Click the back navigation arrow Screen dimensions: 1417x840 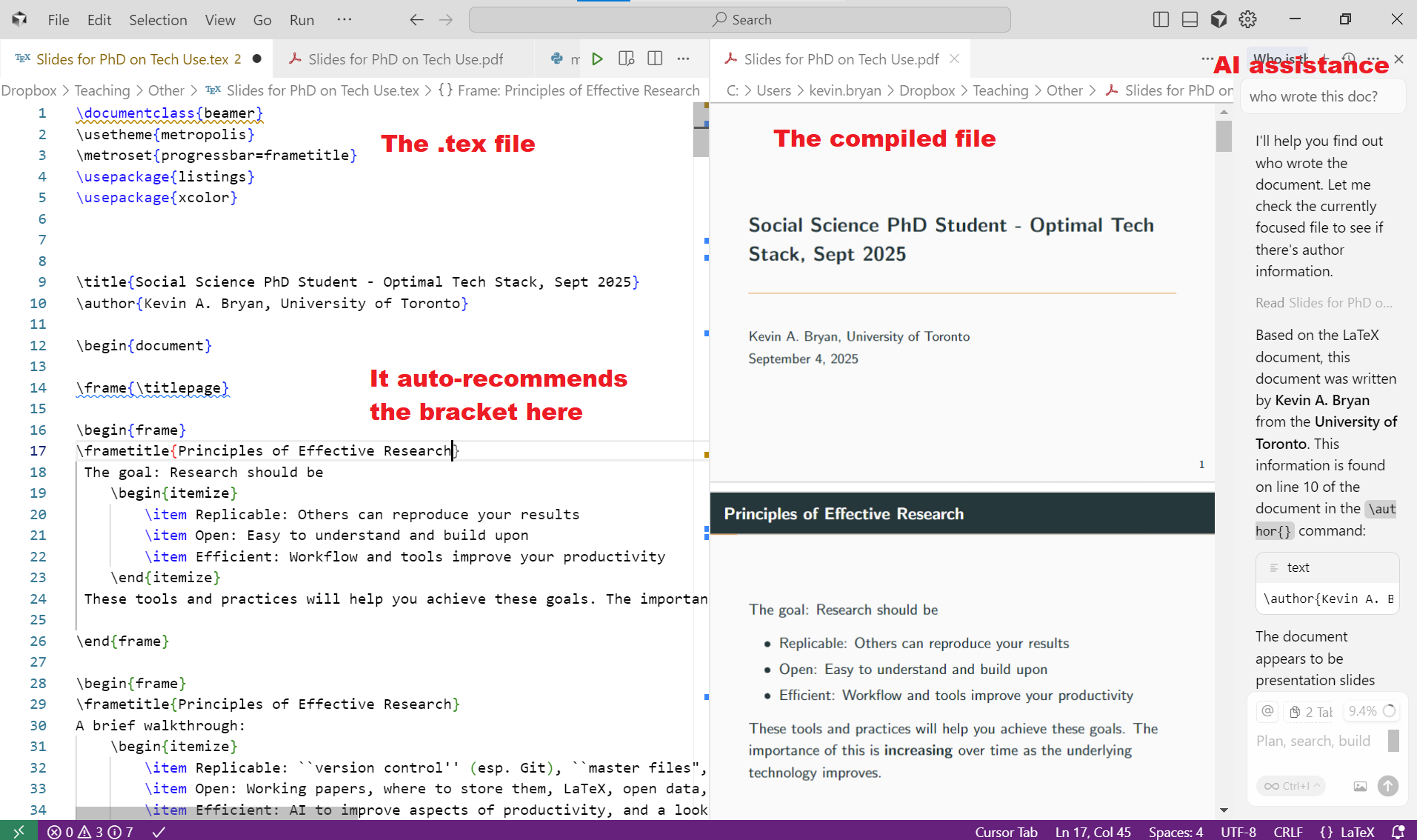416,20
